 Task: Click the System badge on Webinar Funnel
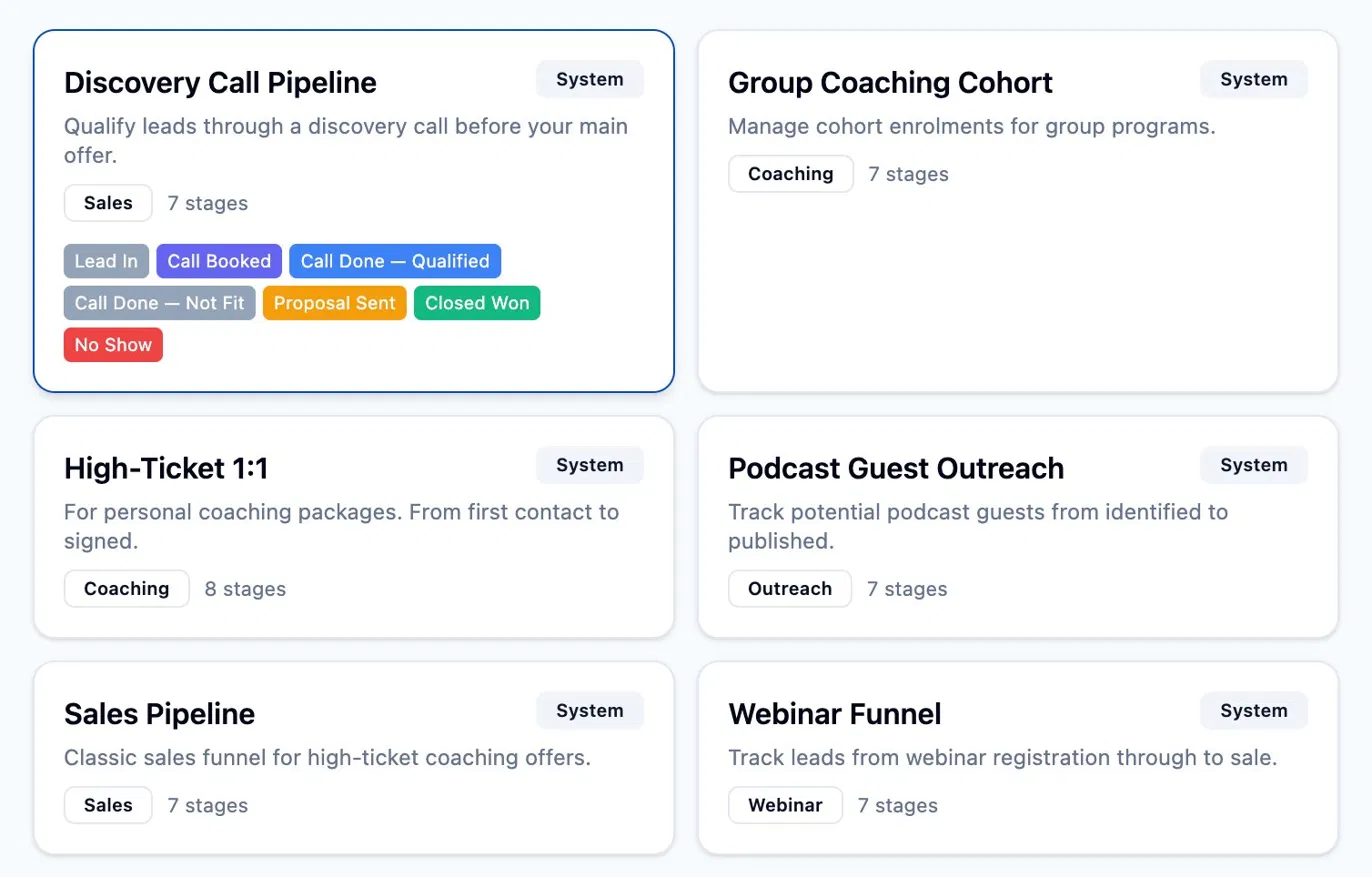point(1254,711)
